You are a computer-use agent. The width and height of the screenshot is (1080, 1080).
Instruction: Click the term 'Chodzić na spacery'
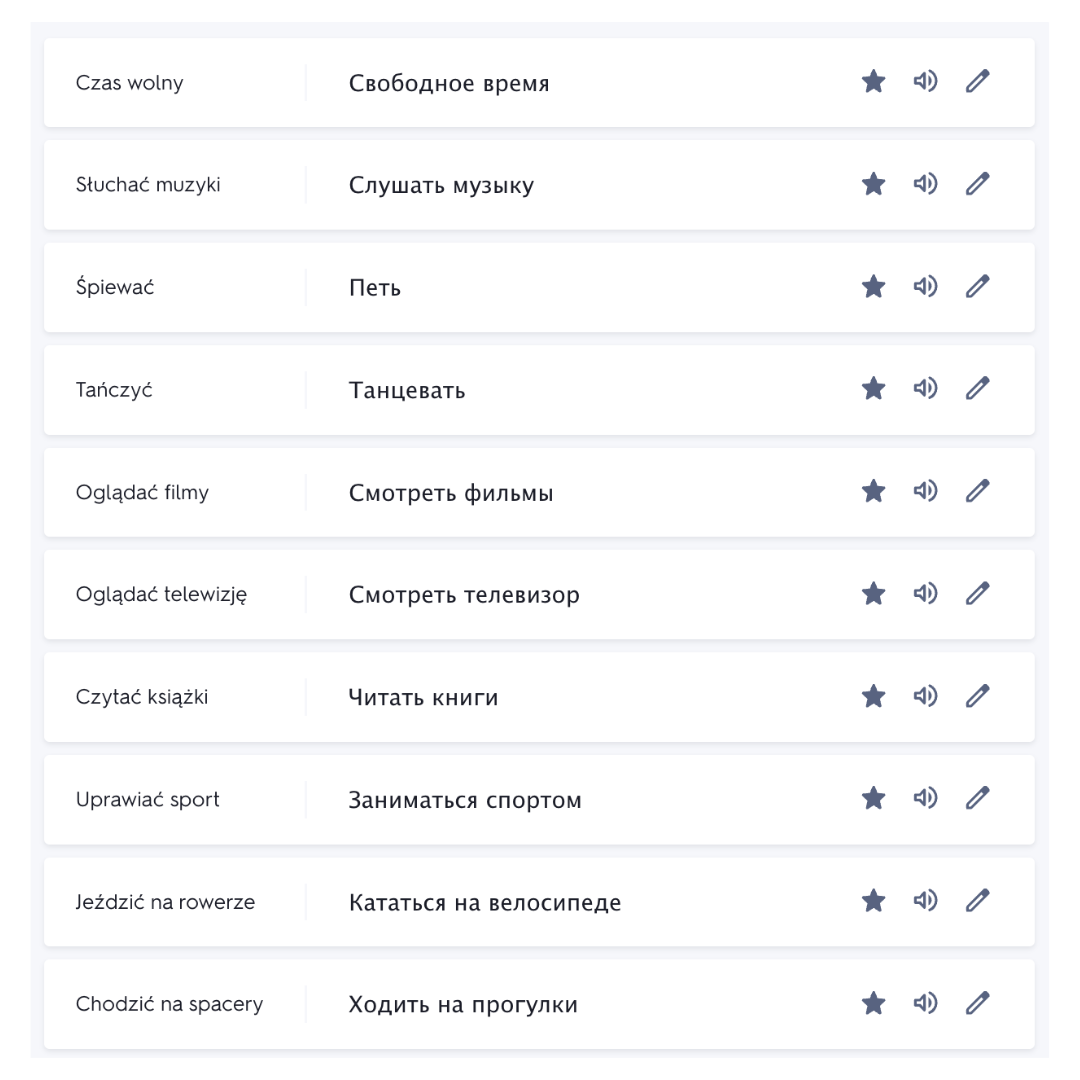[x=169, y=1004]
